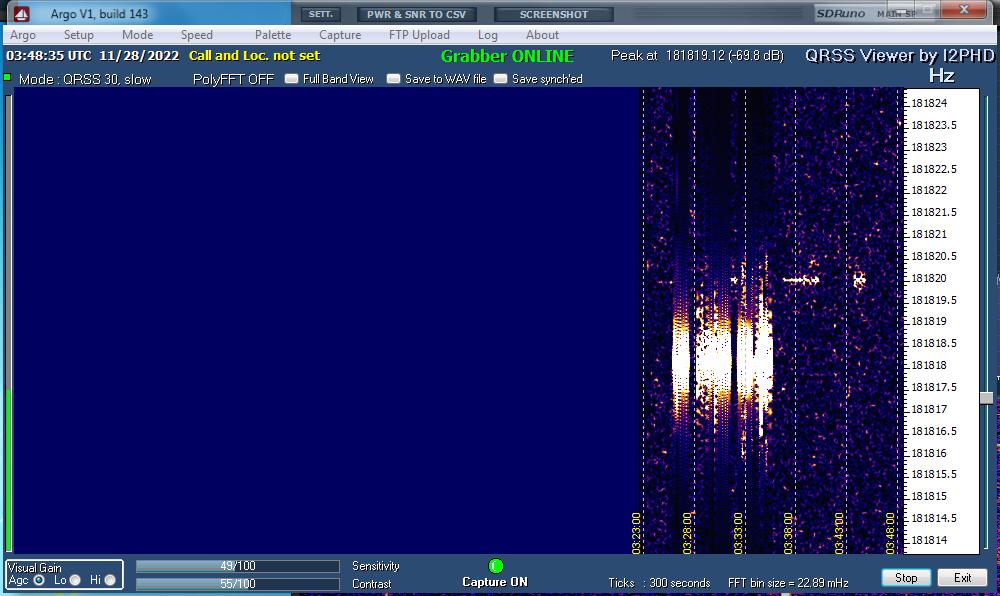The image size is (1000, 596).
Task: Open the Mode menu
Action: (x=137, y=35)
